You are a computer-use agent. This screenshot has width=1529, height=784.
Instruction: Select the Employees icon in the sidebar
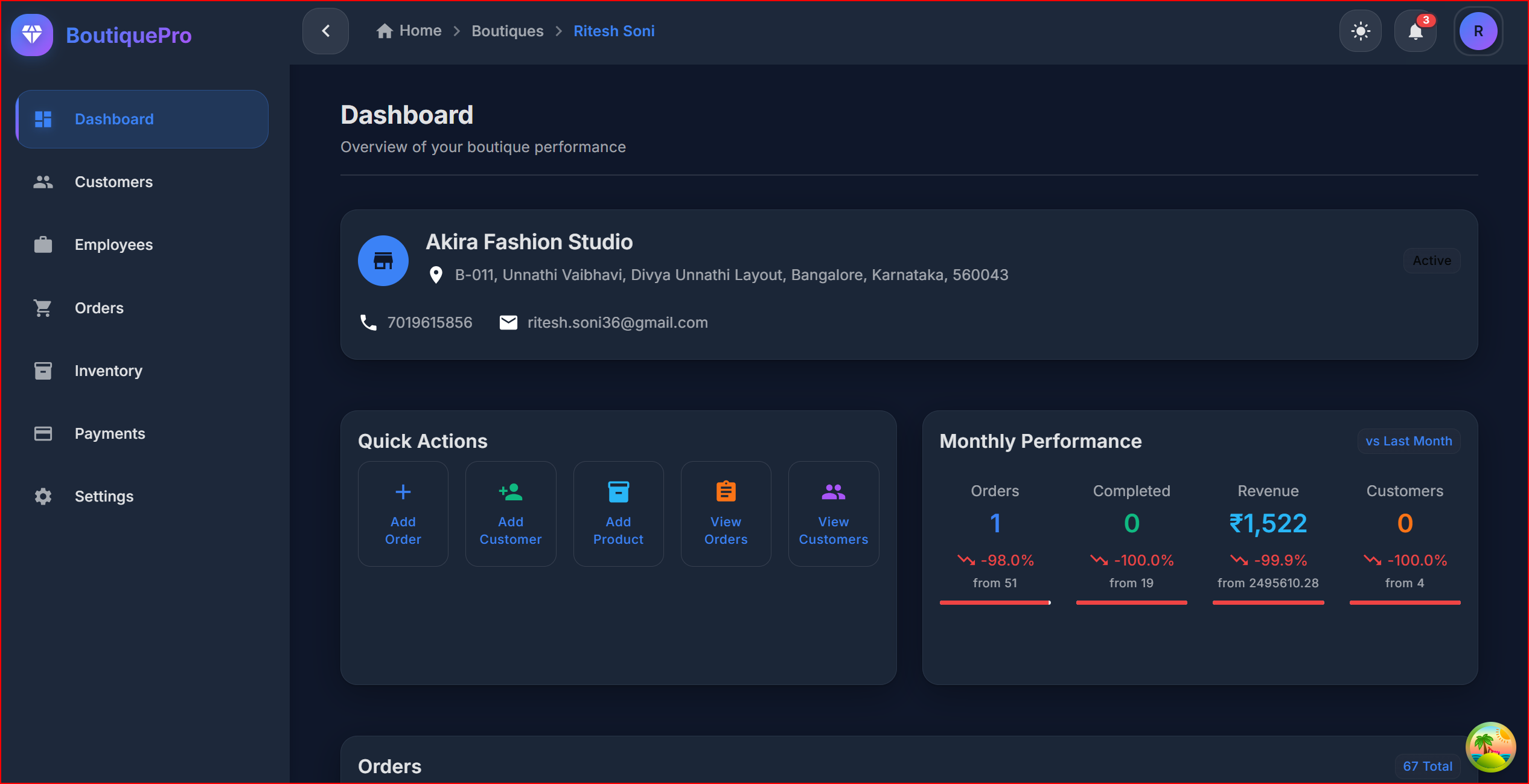42,244
